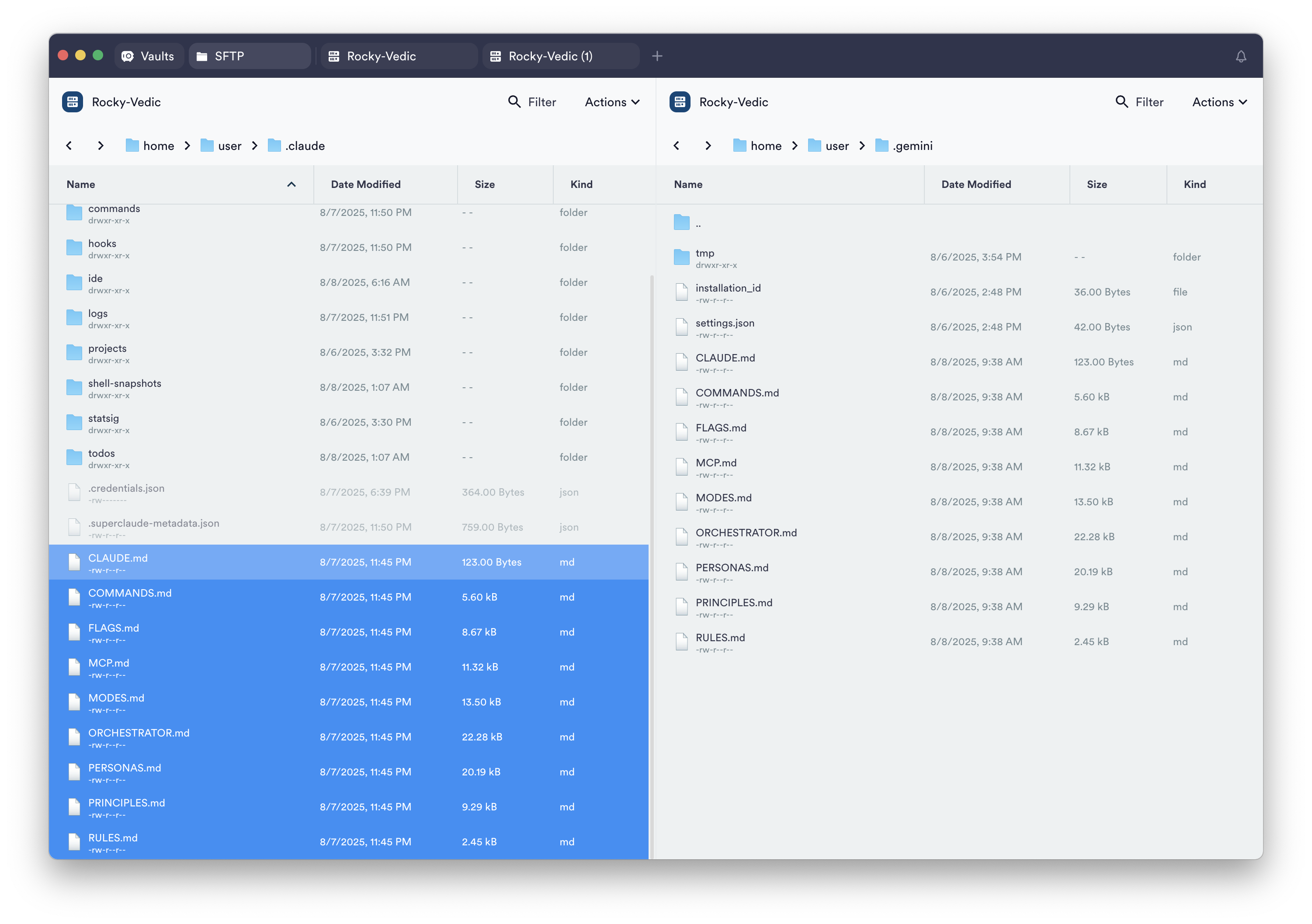Open the left pane Actions dropdown
Image resolution: width=1312 pixels, height=924 pixels.
pyautogui.click(x=612, y=102)
